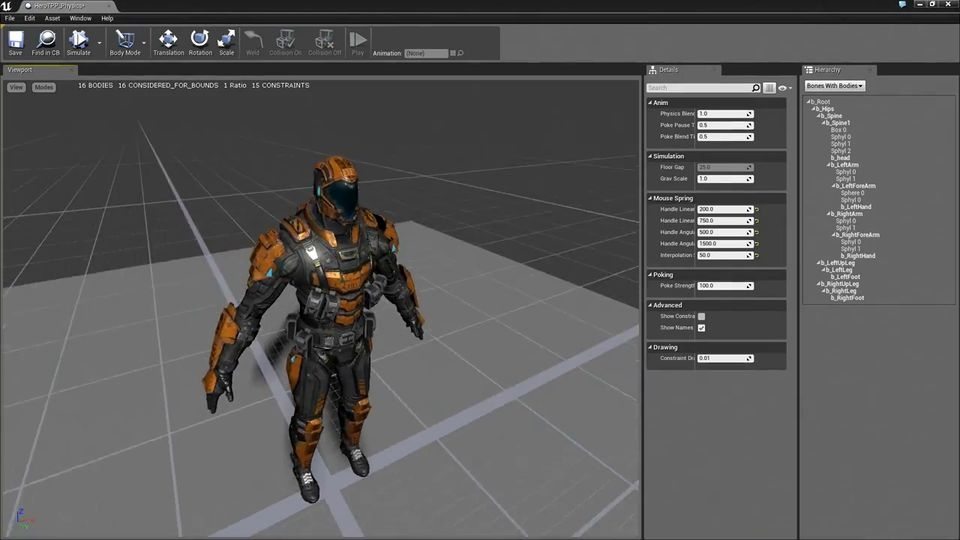The image size is (960, 540).
Task: Click the search magnifier icon in Details
Action: pos(755,88)
